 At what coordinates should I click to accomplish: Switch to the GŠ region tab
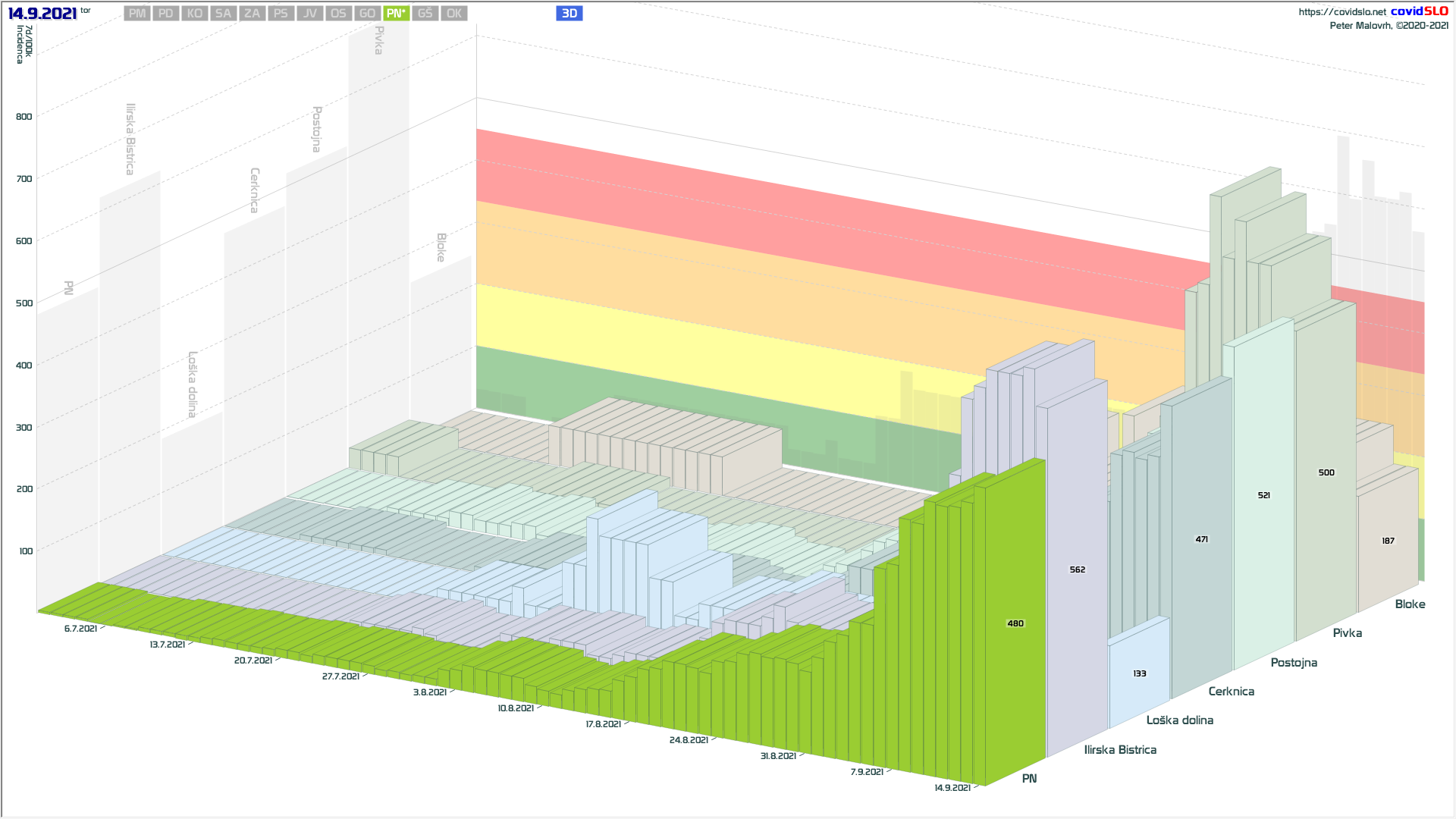tap(425, 14)
